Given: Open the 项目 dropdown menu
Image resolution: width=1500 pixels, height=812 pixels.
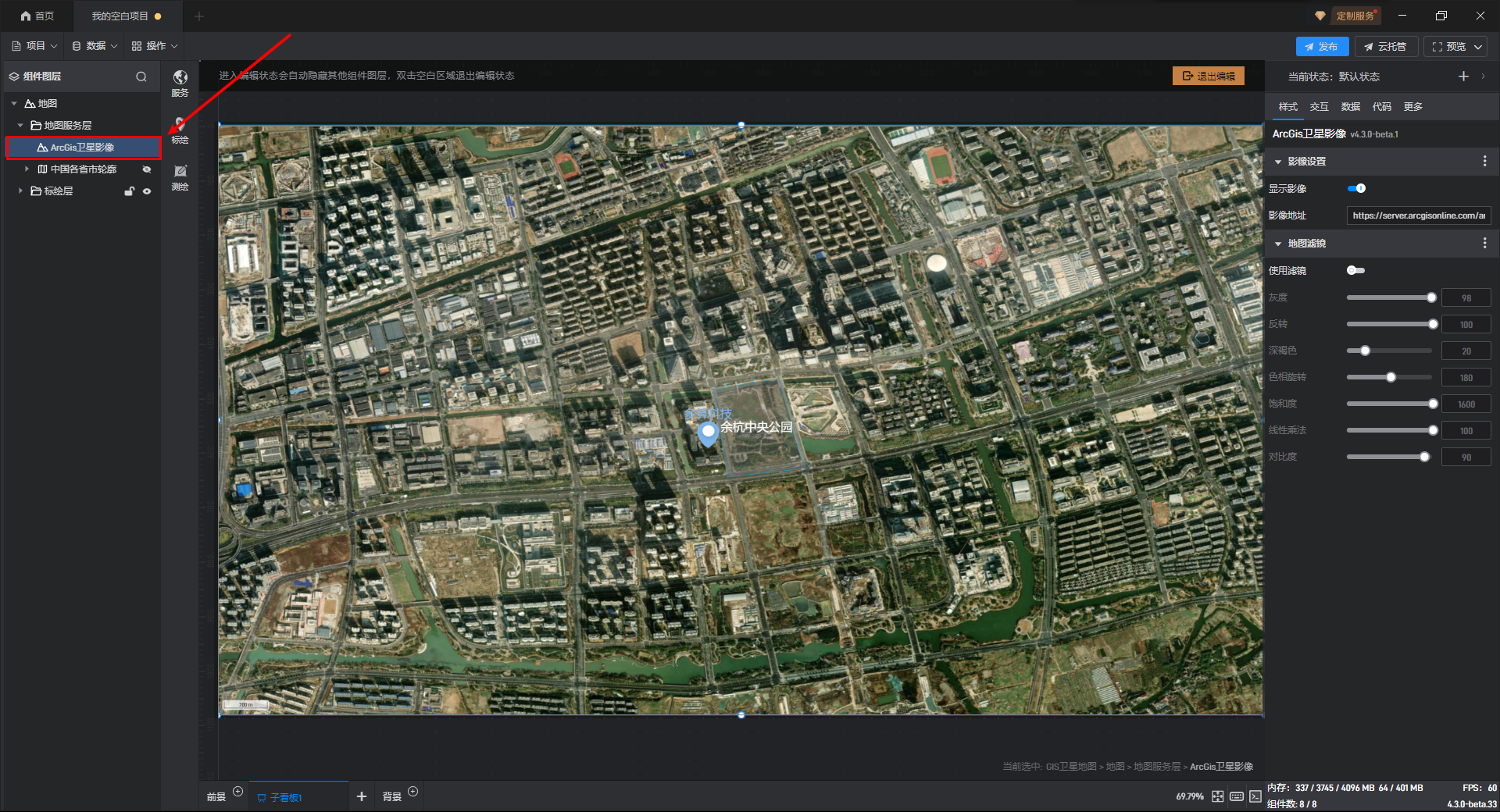Looking at the screenshot, I should tap(34, 46).
